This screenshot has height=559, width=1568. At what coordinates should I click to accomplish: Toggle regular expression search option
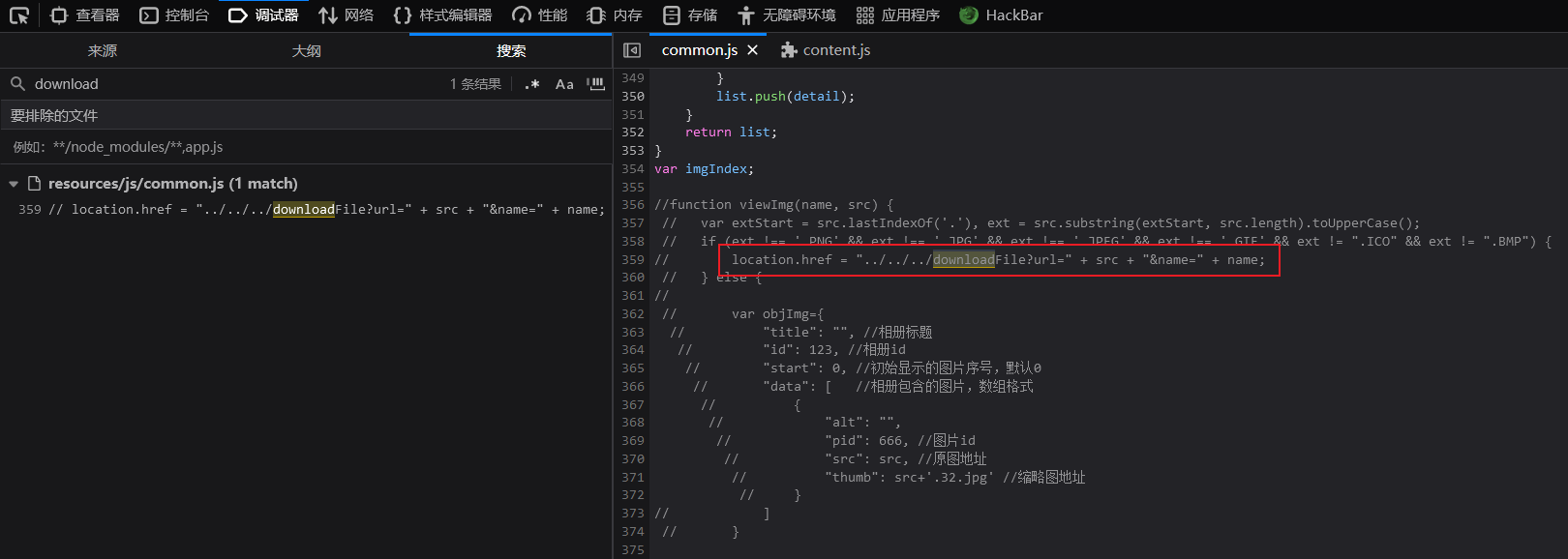click(x=531, y=84)
